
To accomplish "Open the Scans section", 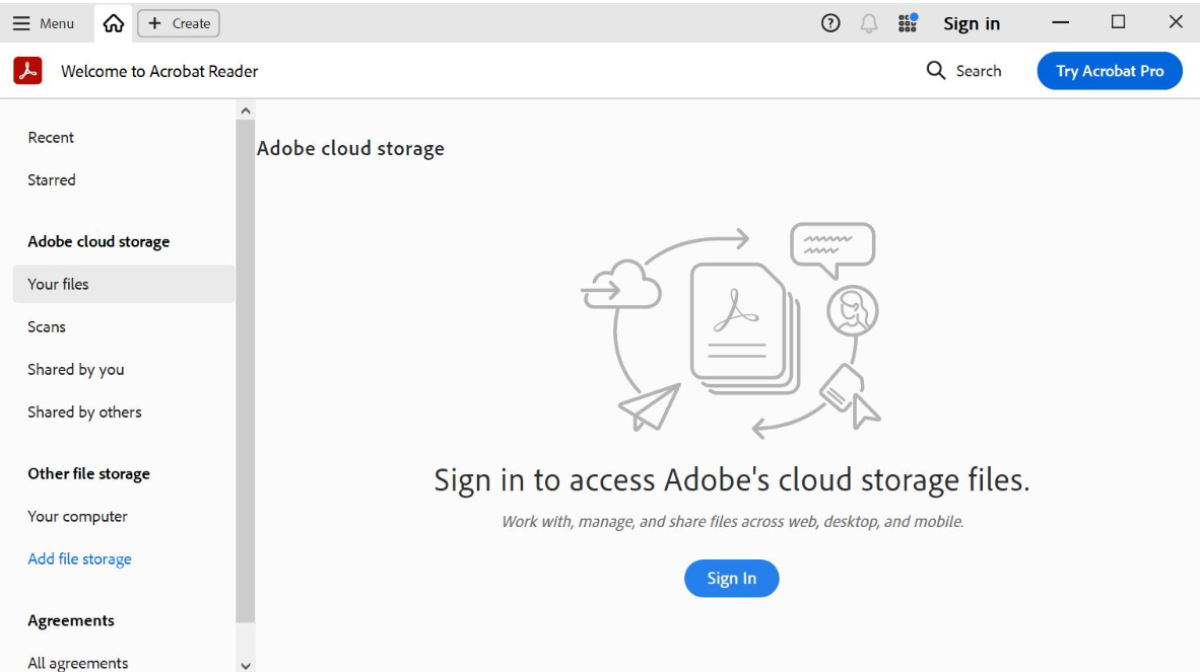I will click(x=46, y=327).
